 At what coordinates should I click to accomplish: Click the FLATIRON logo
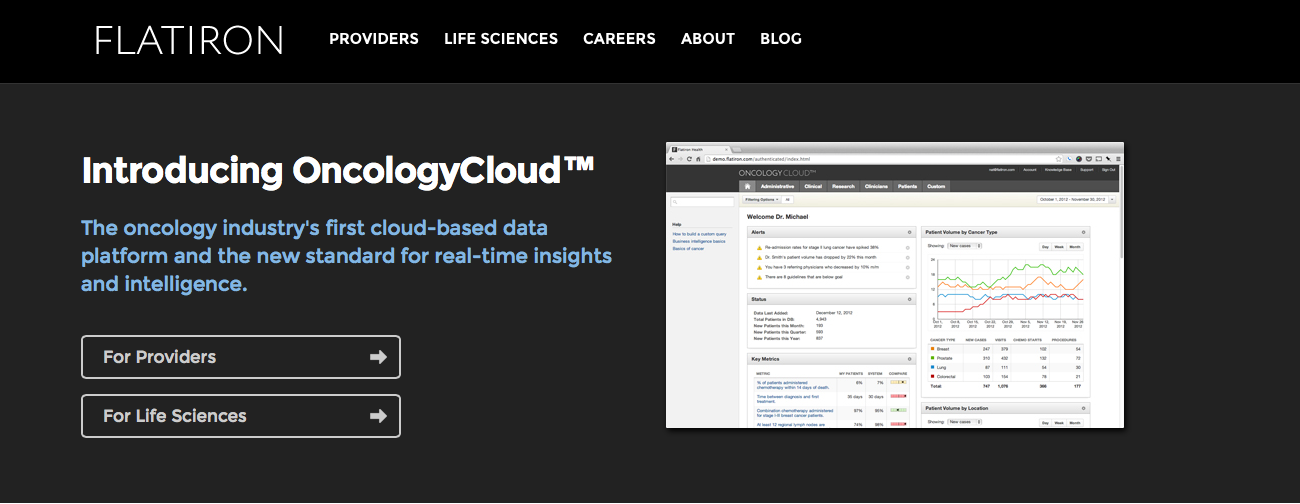click(x=189, y=40)
